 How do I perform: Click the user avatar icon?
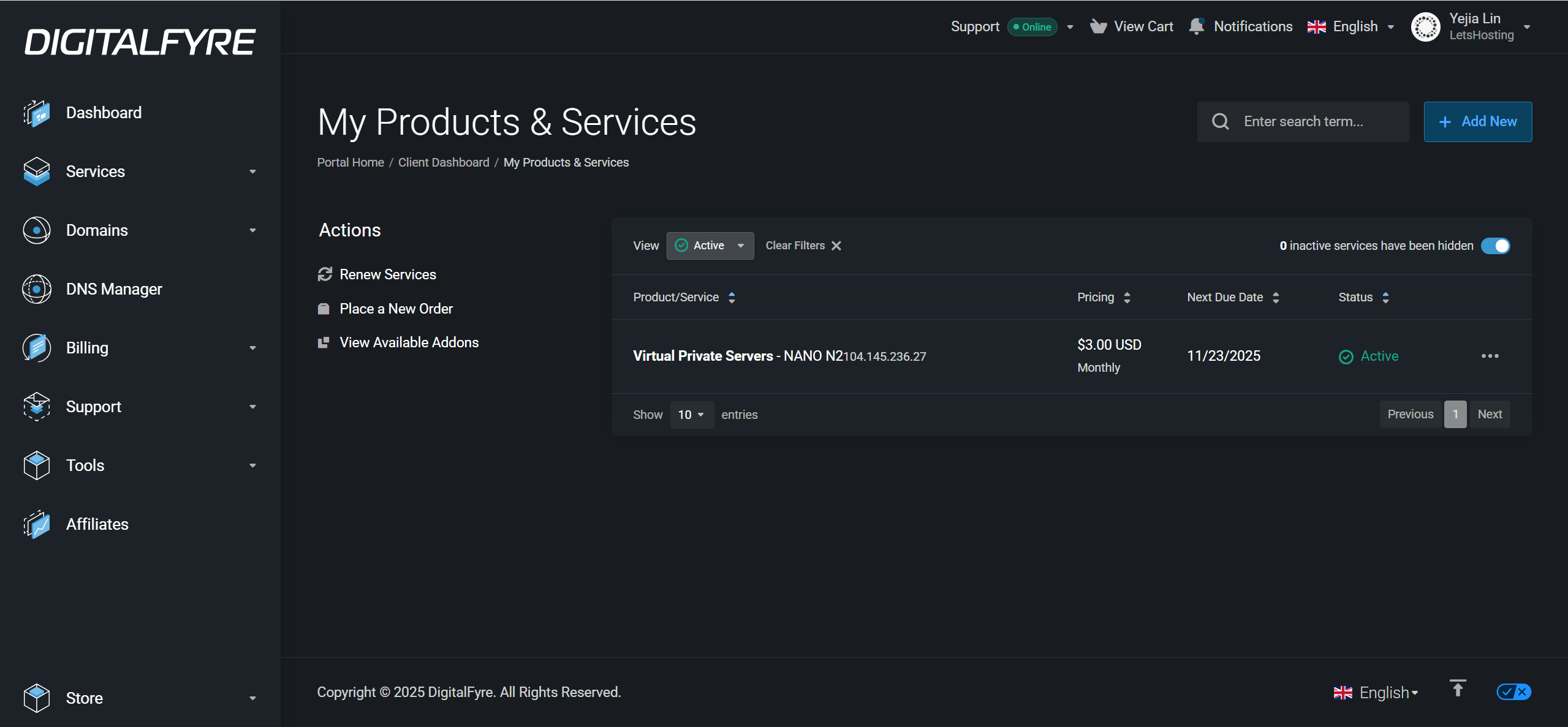pos(1426,27)
